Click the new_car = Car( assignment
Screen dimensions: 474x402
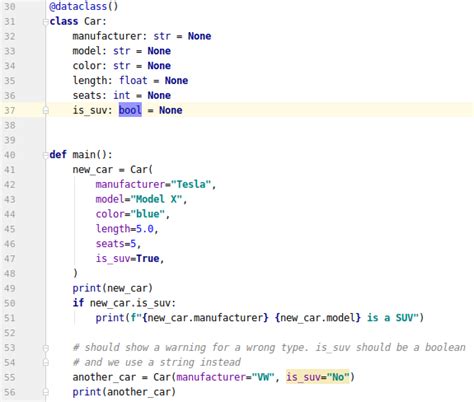click(x=113, y=169)
